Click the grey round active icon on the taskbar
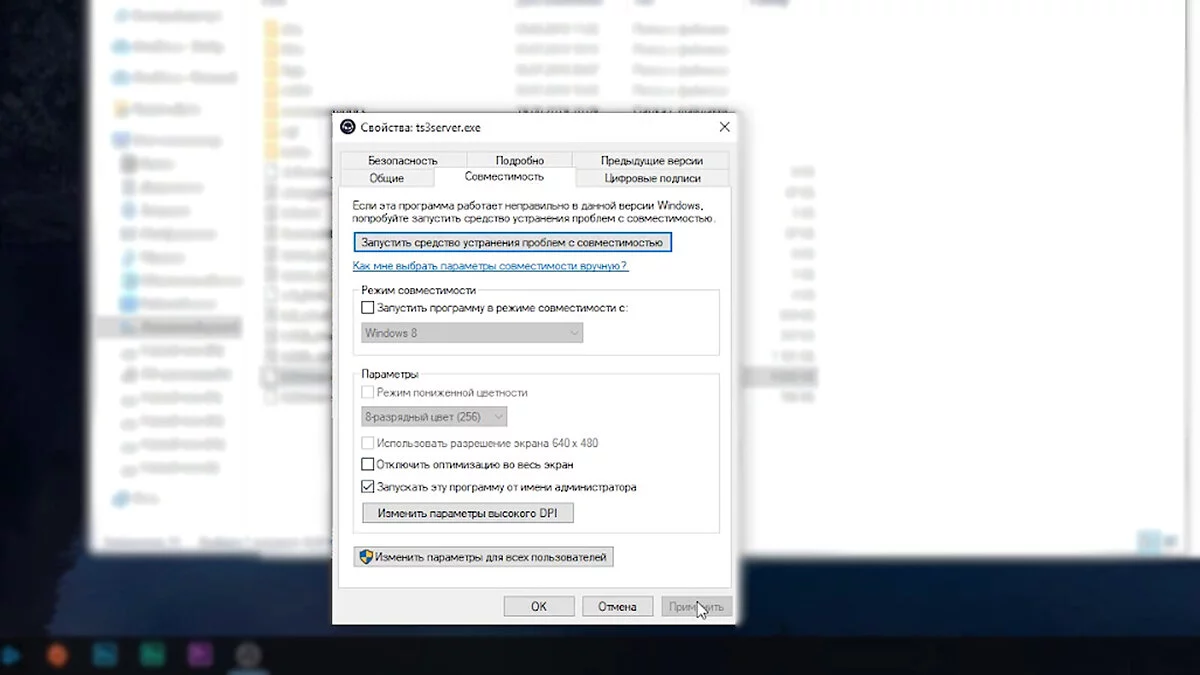This screenshot has height=675, width=1200. point(248,655)
